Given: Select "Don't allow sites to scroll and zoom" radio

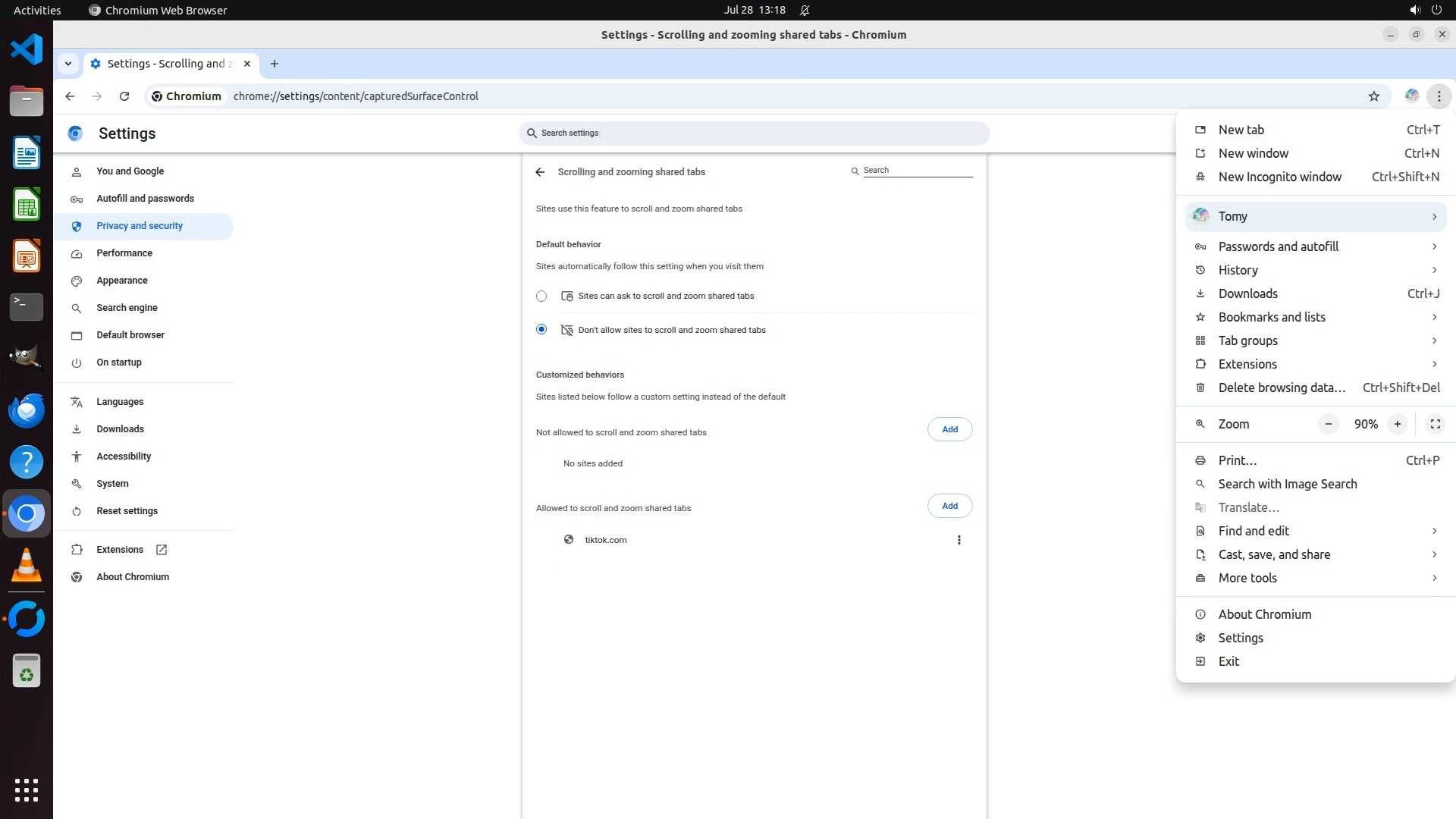Looking at the screenshot, I should (541, 330).
